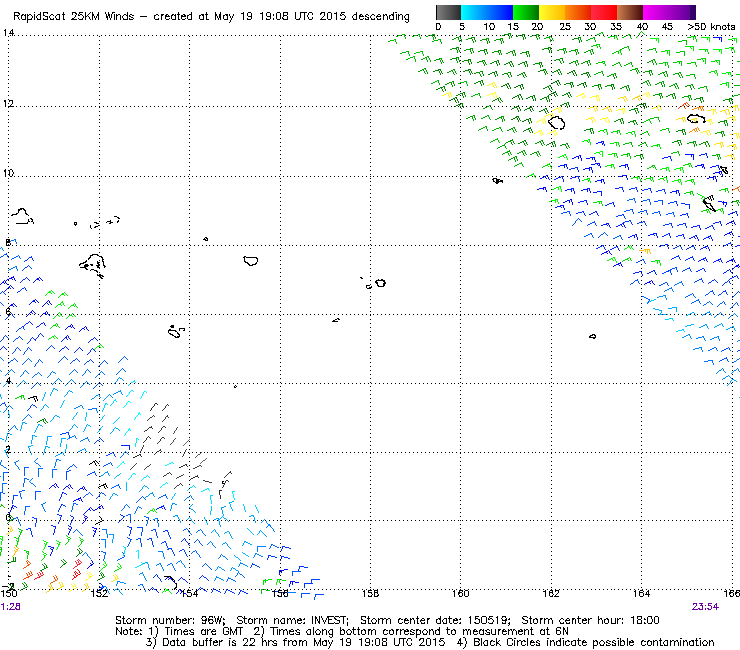Pick the red 30-35 knots legend swatch
740x650 pixels.
pos(604,12)
